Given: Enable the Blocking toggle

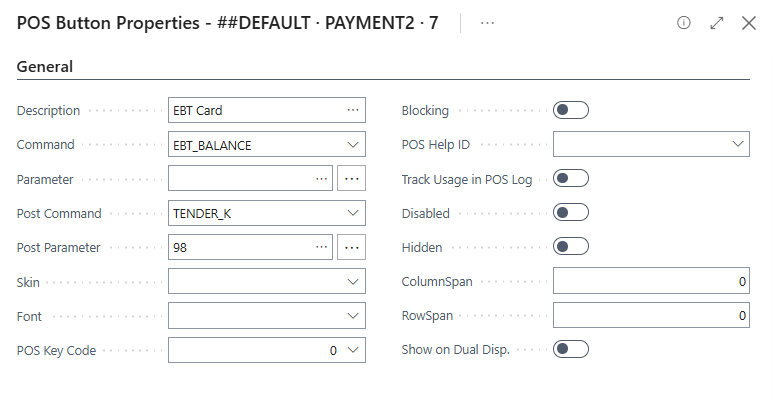Looking at the screenshot, I should pyautogui.click(x=571, y=110).
